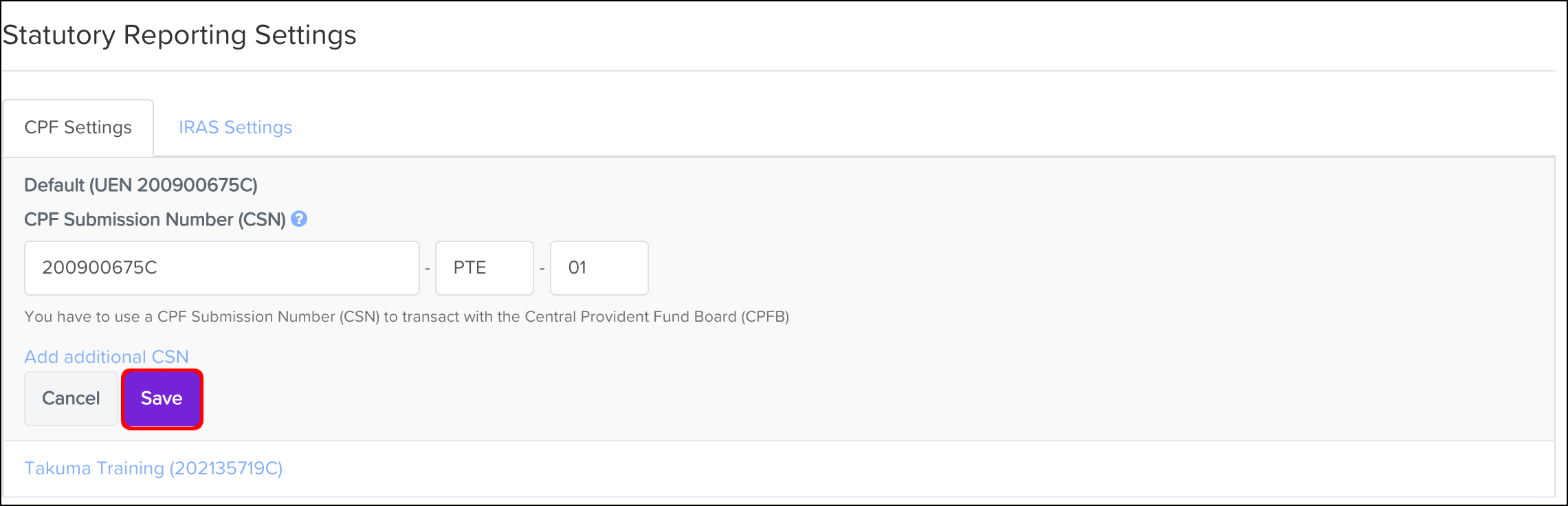Image resolution: width=1568 pixels, height=506 pixels.
Task: Click the CPFB helper text below fields
Action: (x=406, y=317)
